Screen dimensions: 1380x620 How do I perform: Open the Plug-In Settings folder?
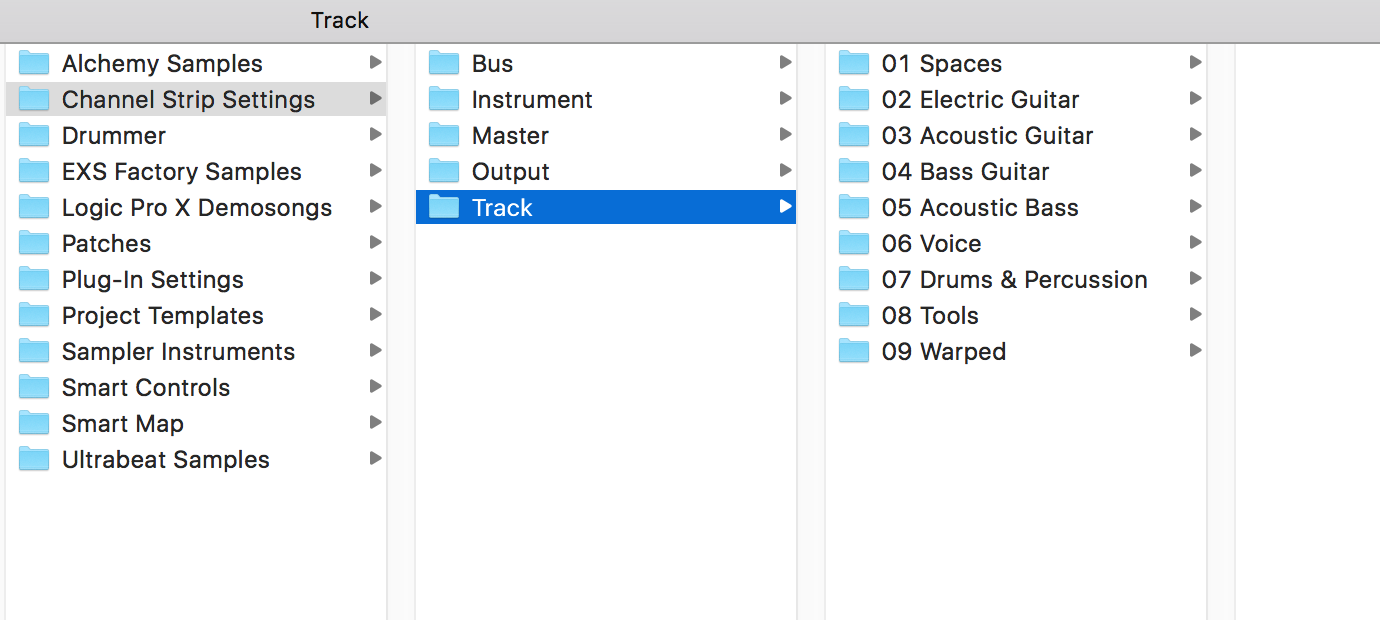(x=152, y=280)
